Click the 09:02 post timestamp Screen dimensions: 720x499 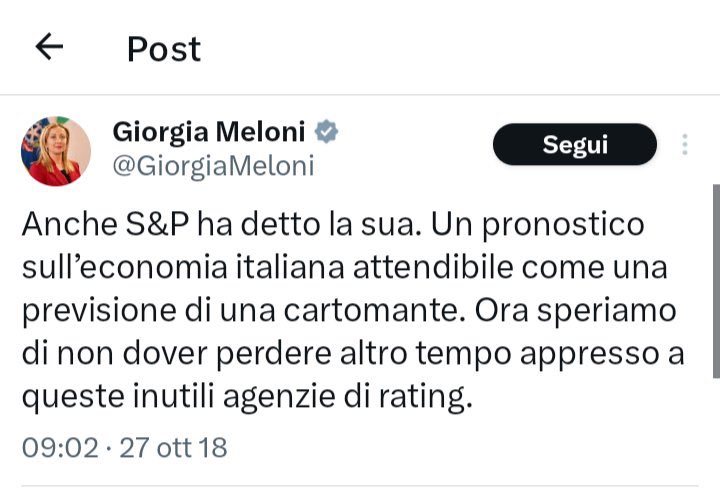point(59,446)
